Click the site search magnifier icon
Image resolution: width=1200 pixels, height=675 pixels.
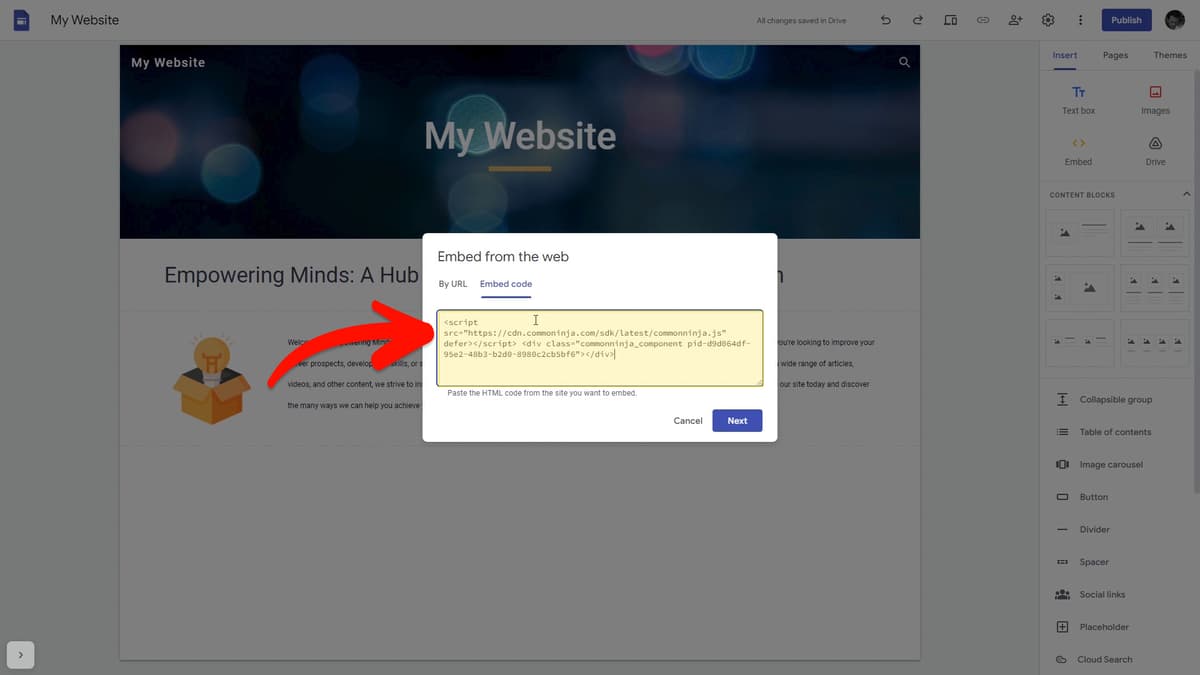click(905, 62)
